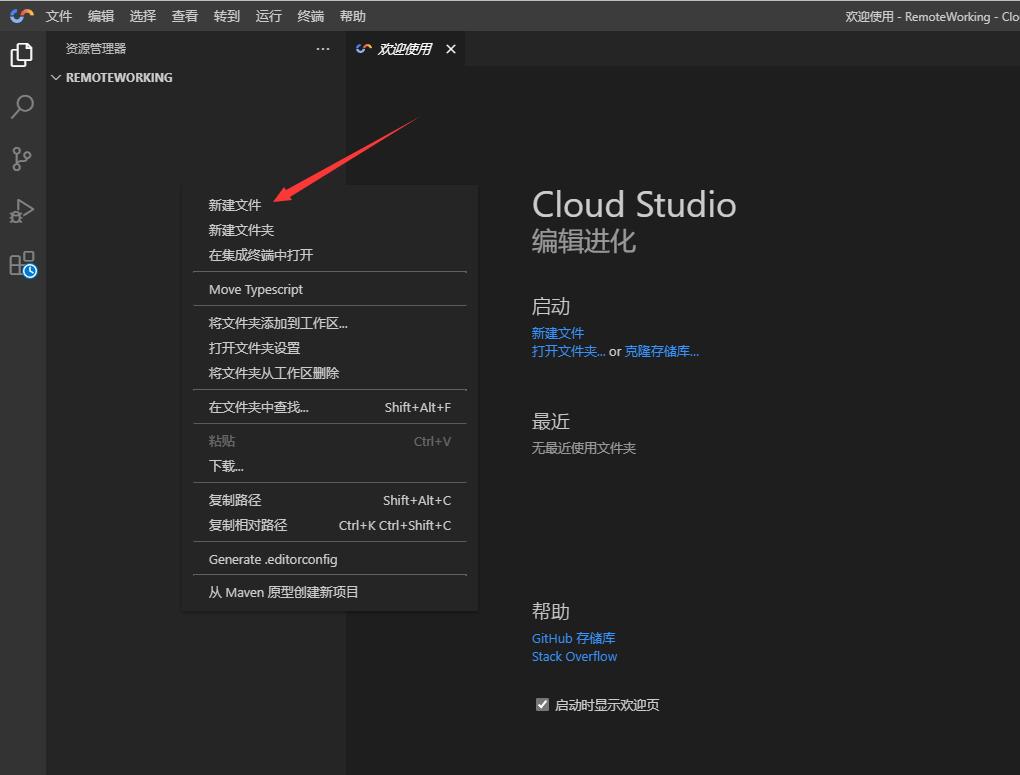Open the Explorer more actions ellipsis

click(x=322, y=48)
